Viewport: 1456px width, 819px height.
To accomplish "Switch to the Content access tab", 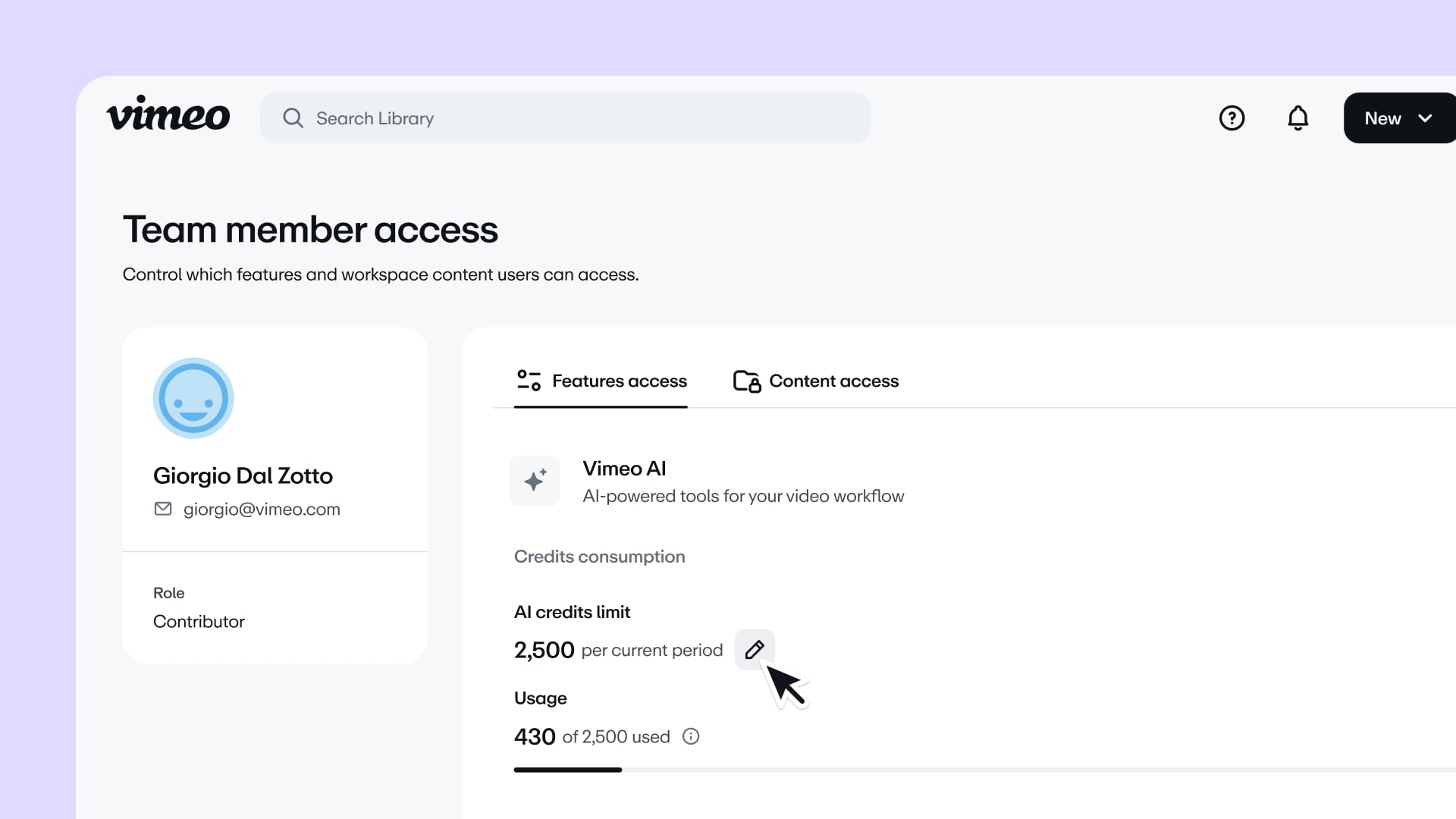I will [815, 381].
